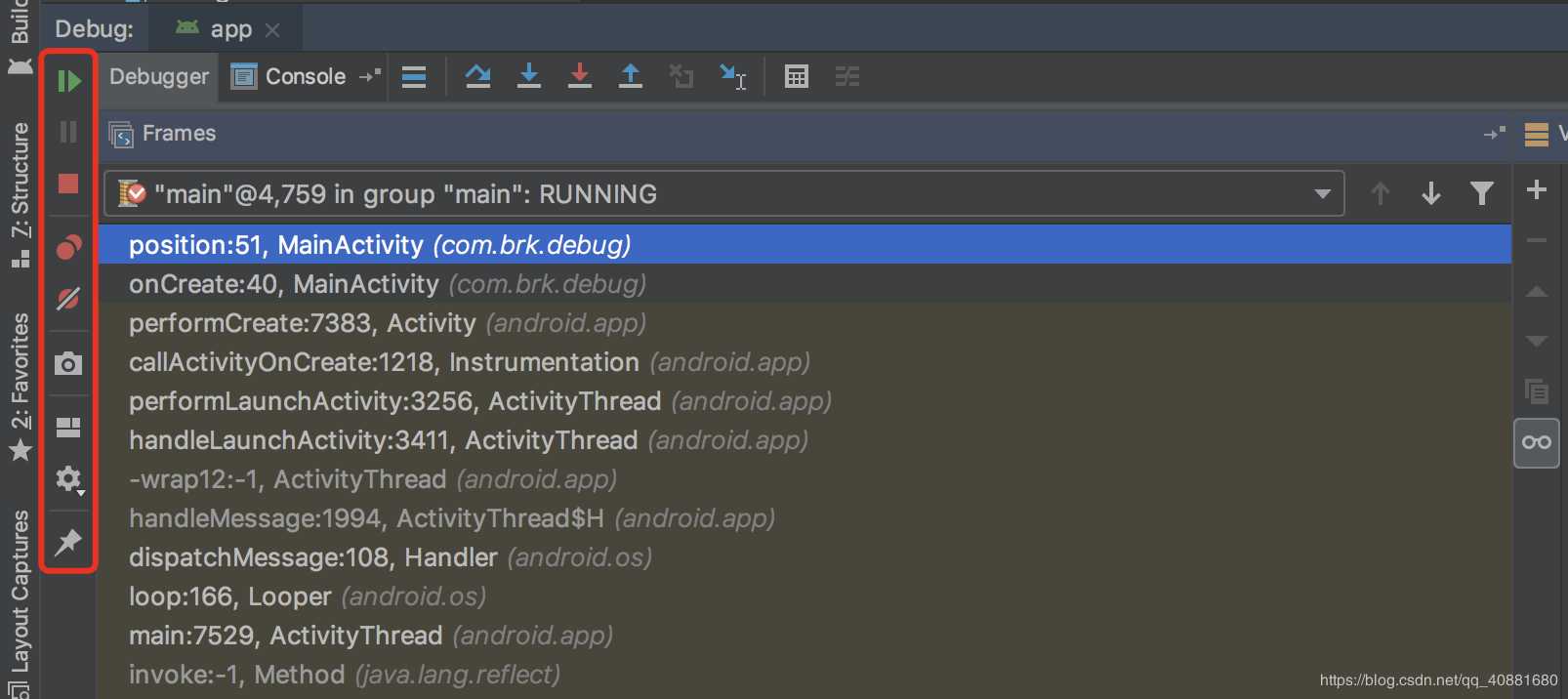
Task: Step Over the current line
Action: coord(478,76)
